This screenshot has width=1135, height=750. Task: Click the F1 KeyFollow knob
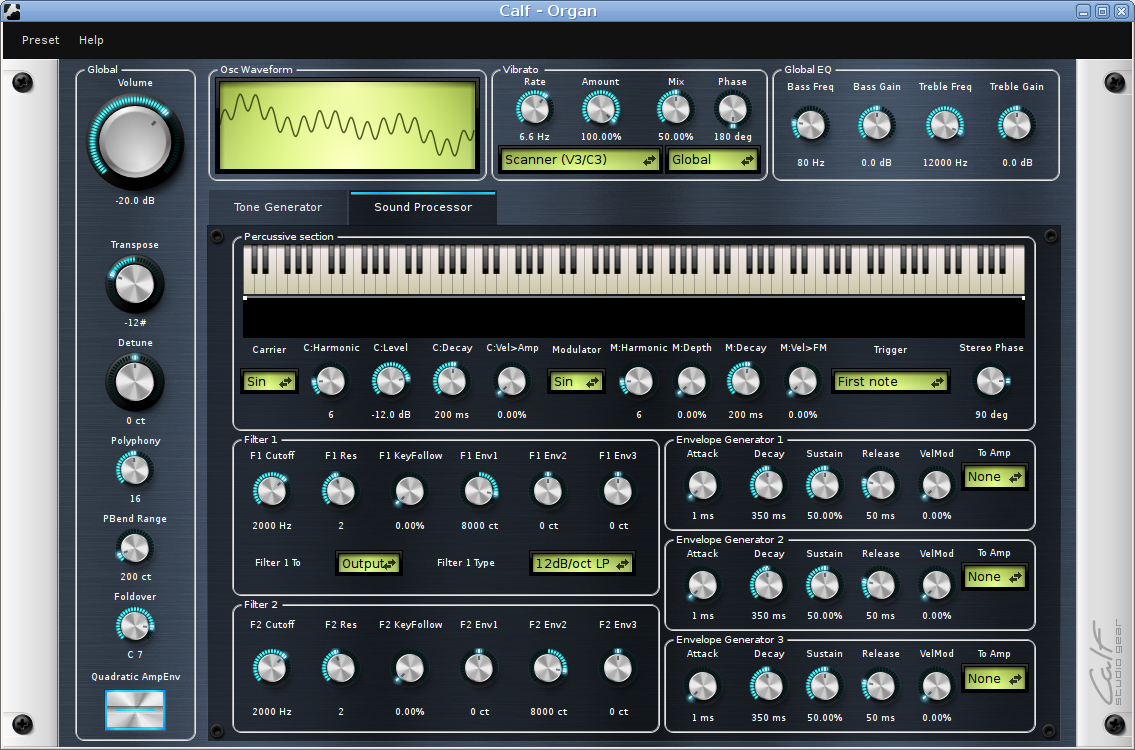pos(410,491)
